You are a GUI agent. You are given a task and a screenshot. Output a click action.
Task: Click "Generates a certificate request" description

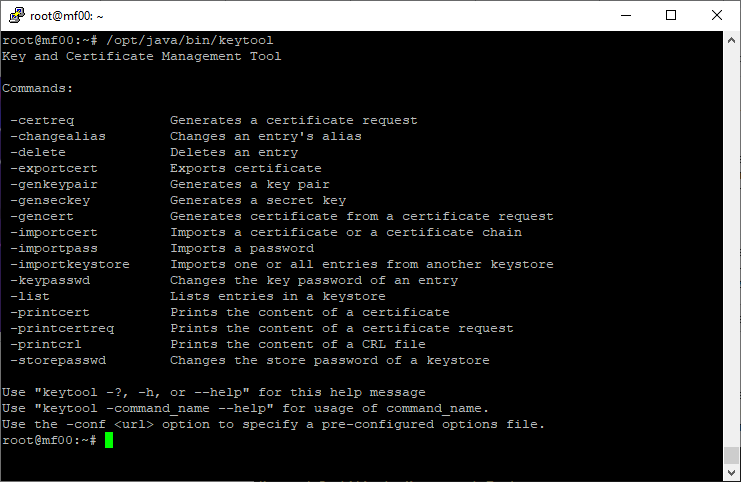(294, 120)
